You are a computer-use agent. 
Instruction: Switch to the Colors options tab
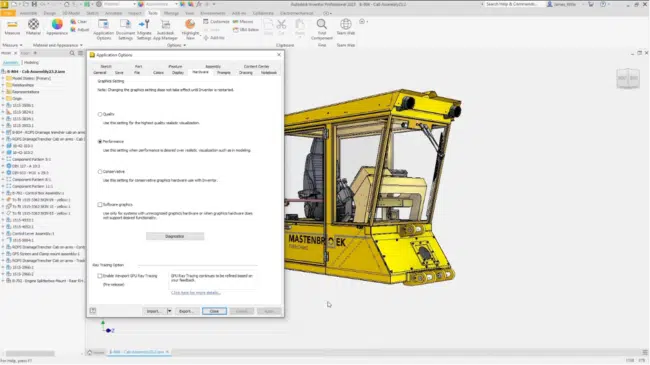click(x=158, y=73)
